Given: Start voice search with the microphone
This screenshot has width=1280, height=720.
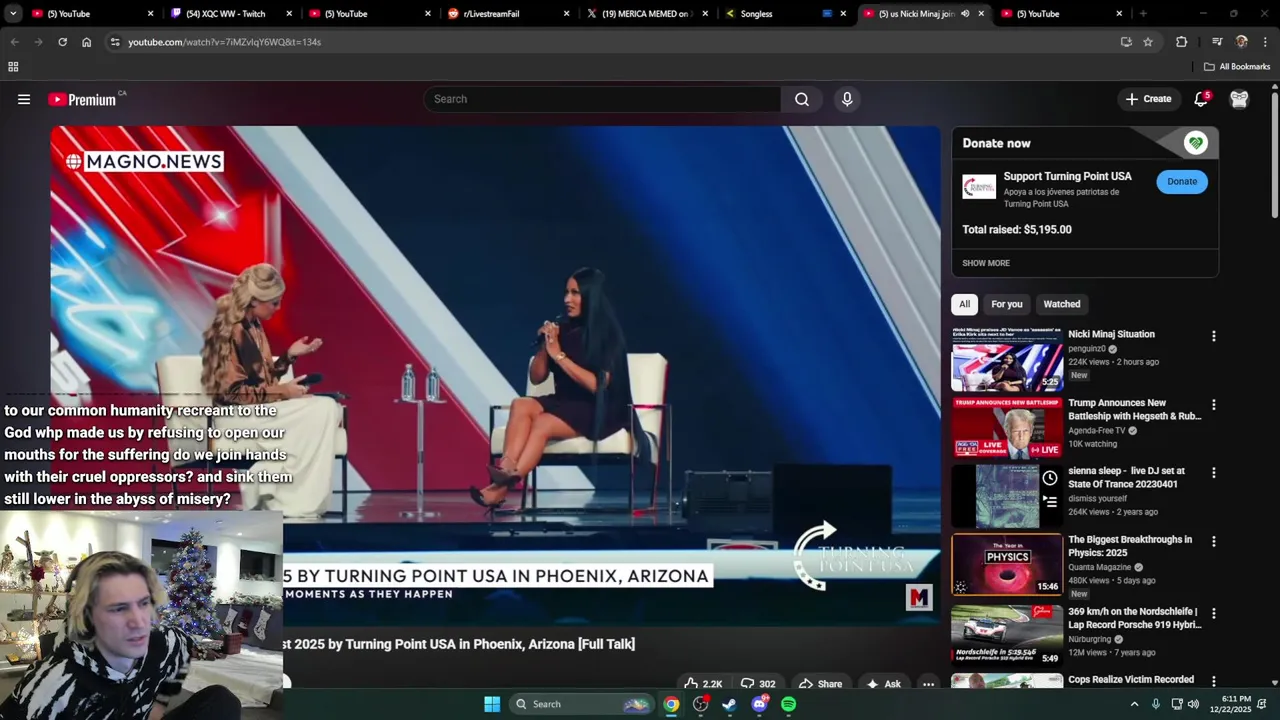Looking at the screenshot, I should tap(847, 99).
